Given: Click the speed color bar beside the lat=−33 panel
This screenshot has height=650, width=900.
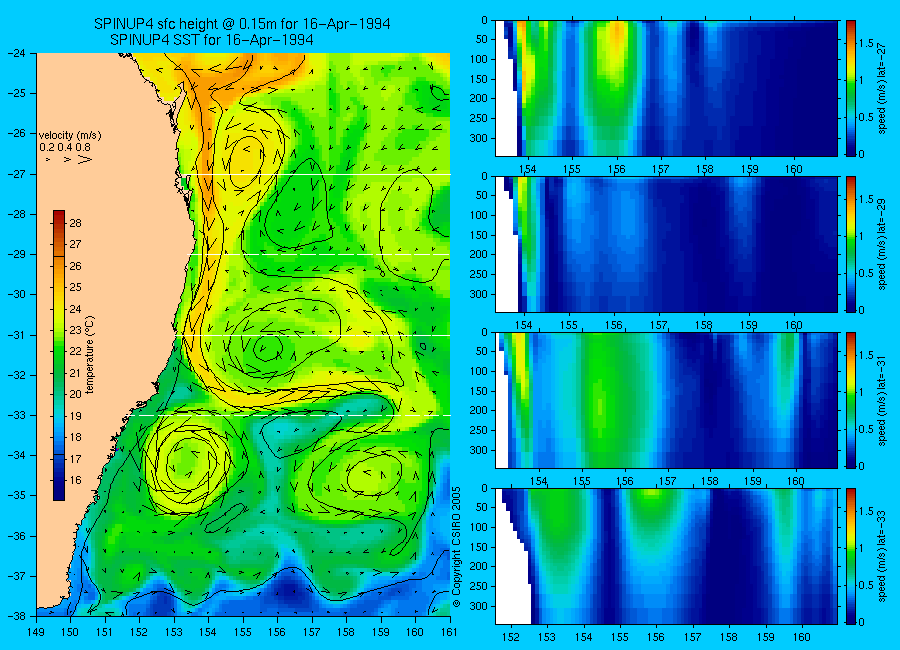Looking at the screenshot, I should tap(850, 556).
